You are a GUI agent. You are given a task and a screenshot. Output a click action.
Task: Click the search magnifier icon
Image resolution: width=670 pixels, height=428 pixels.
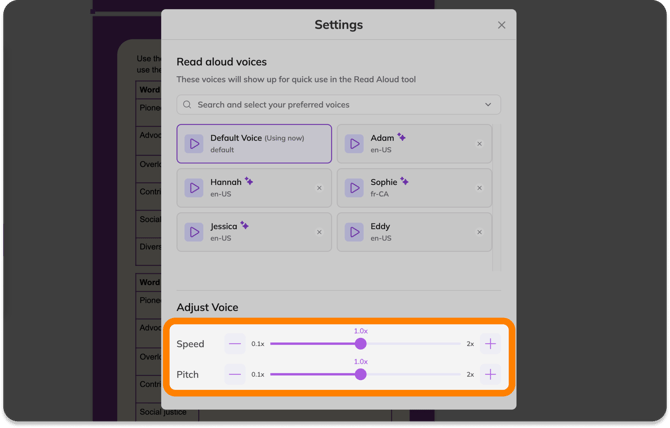(187, 105)
